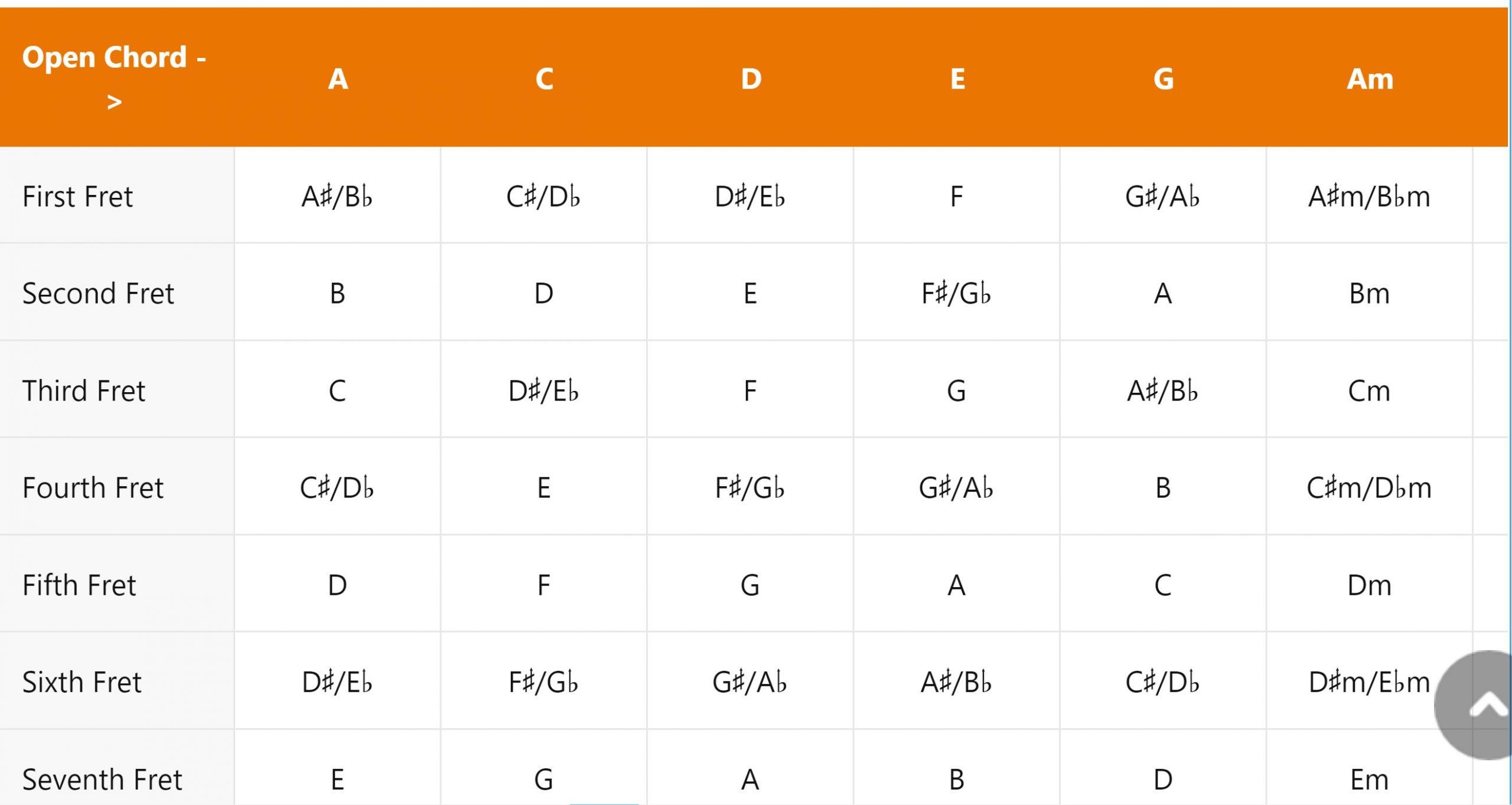Viewport: 1512px width, 805px height.
Task: Select the F♯/G♭ cell in Second Fret row
Action: pos(957,294)
